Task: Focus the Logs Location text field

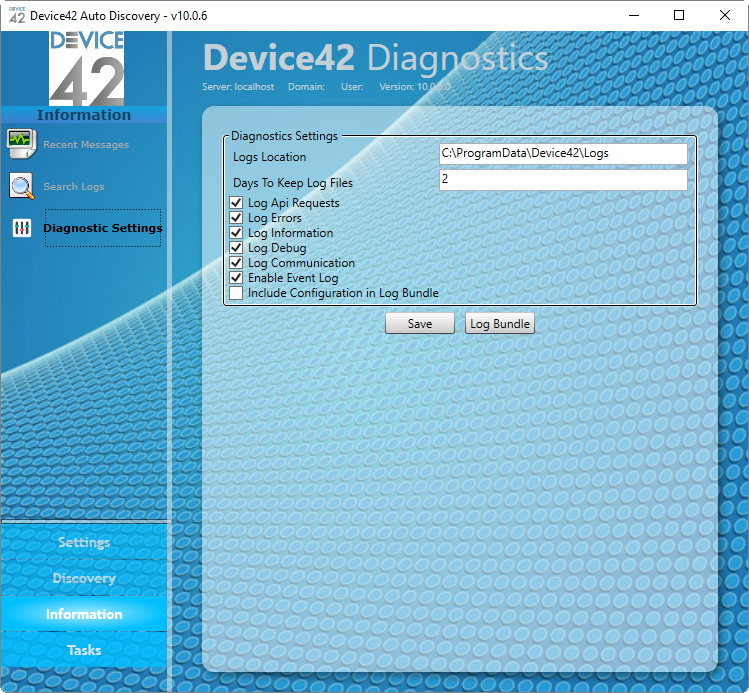Action: tap(563, 154)
